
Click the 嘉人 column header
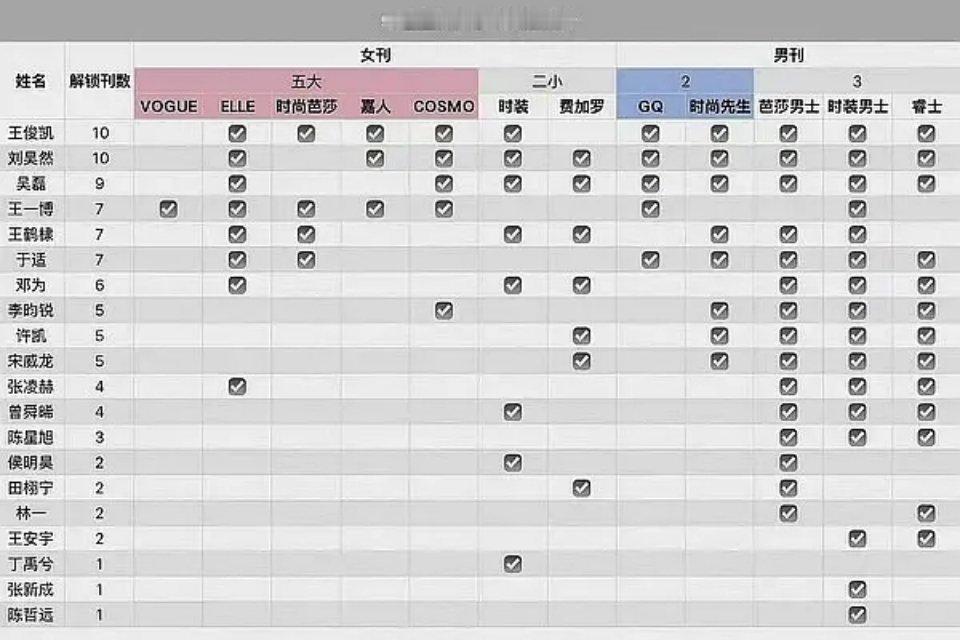375,106
